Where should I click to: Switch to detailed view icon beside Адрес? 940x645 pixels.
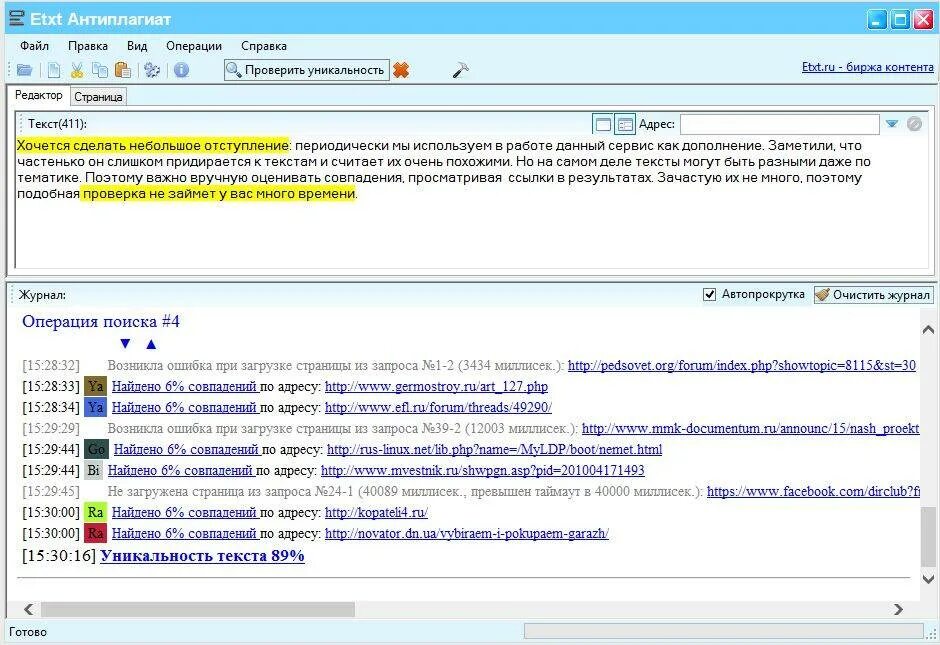click(x=625, y=124)
